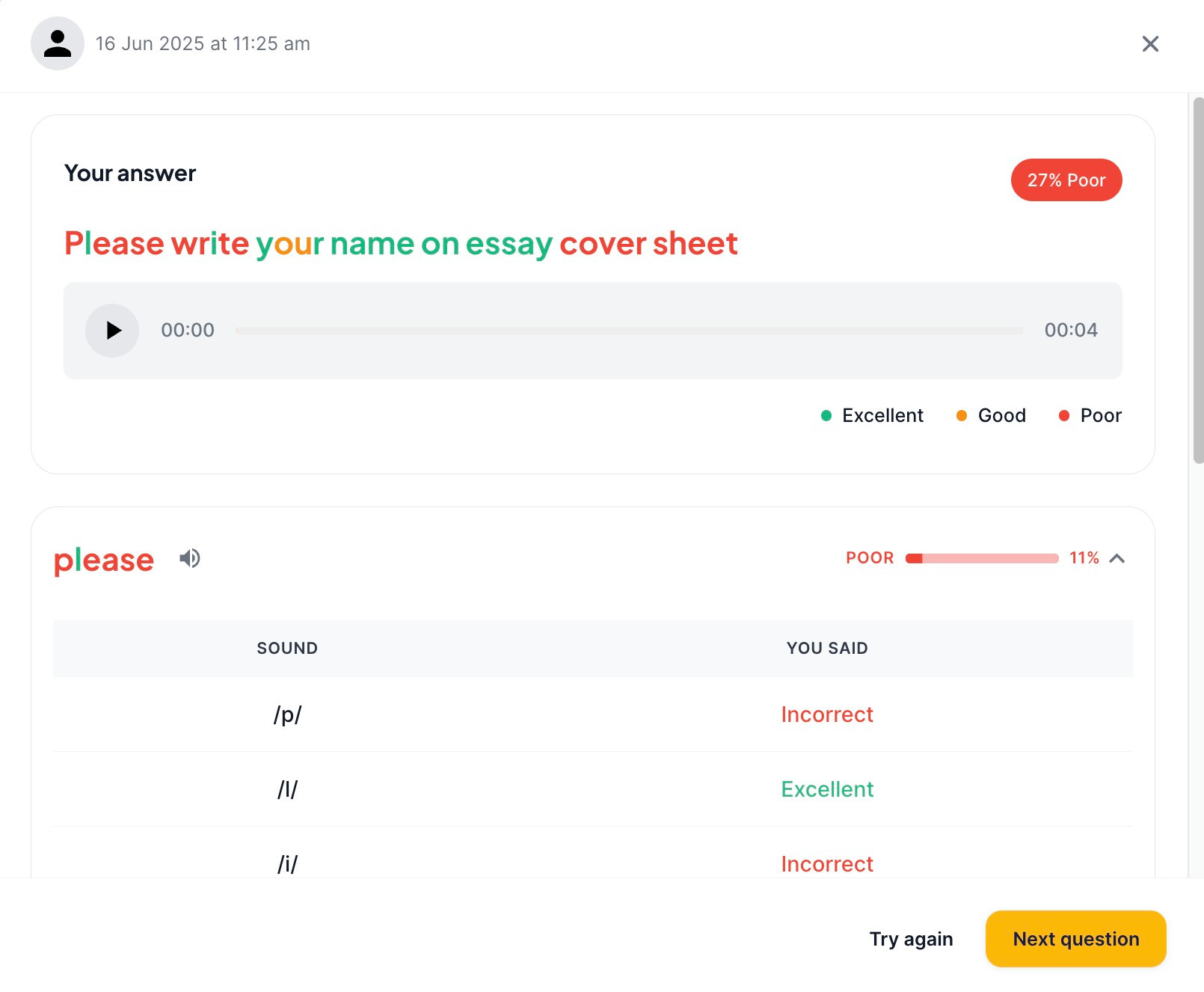The image size is (1204, 992).
Task: Click the 'Next question' button
Action: point(1075,939)
